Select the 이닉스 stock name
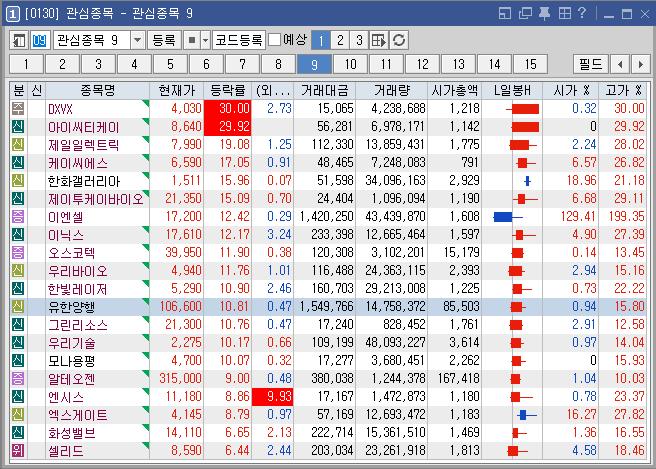This screenshot has width=656, height=469. (x=66, y=235)
